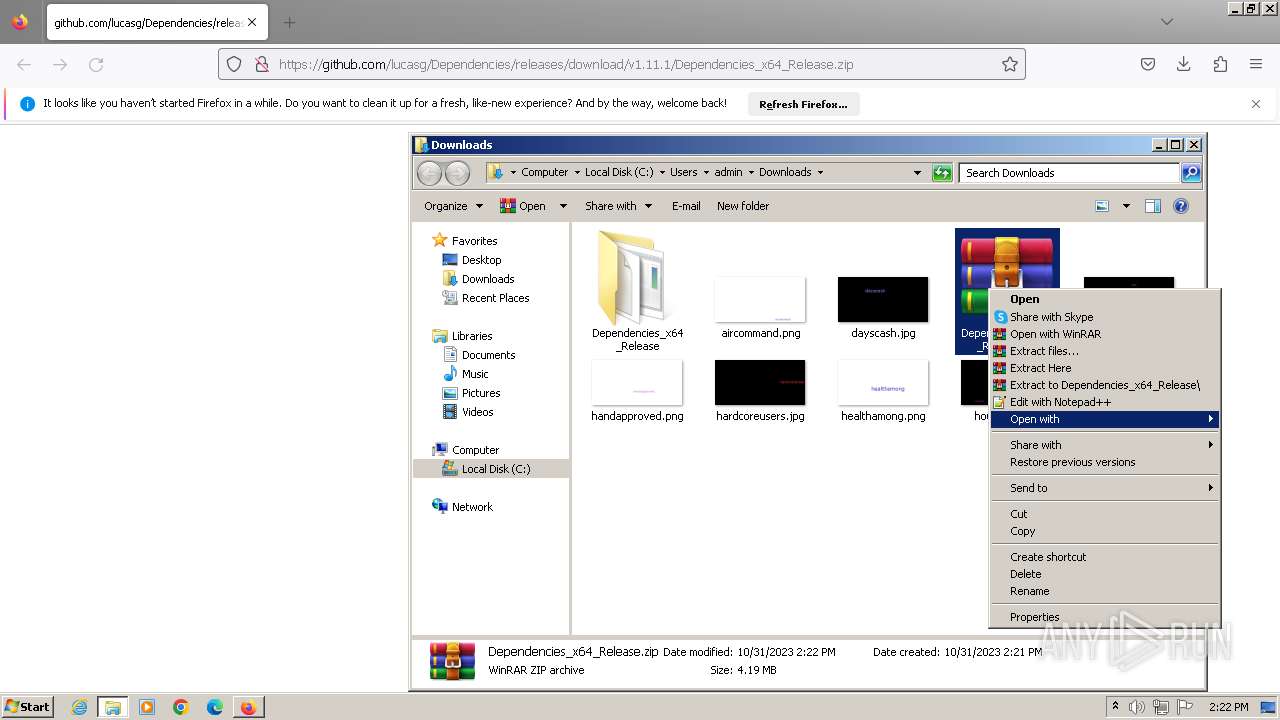Toggle the preview pane icon
The image size is (1280, 720).
pos(1153,206)
